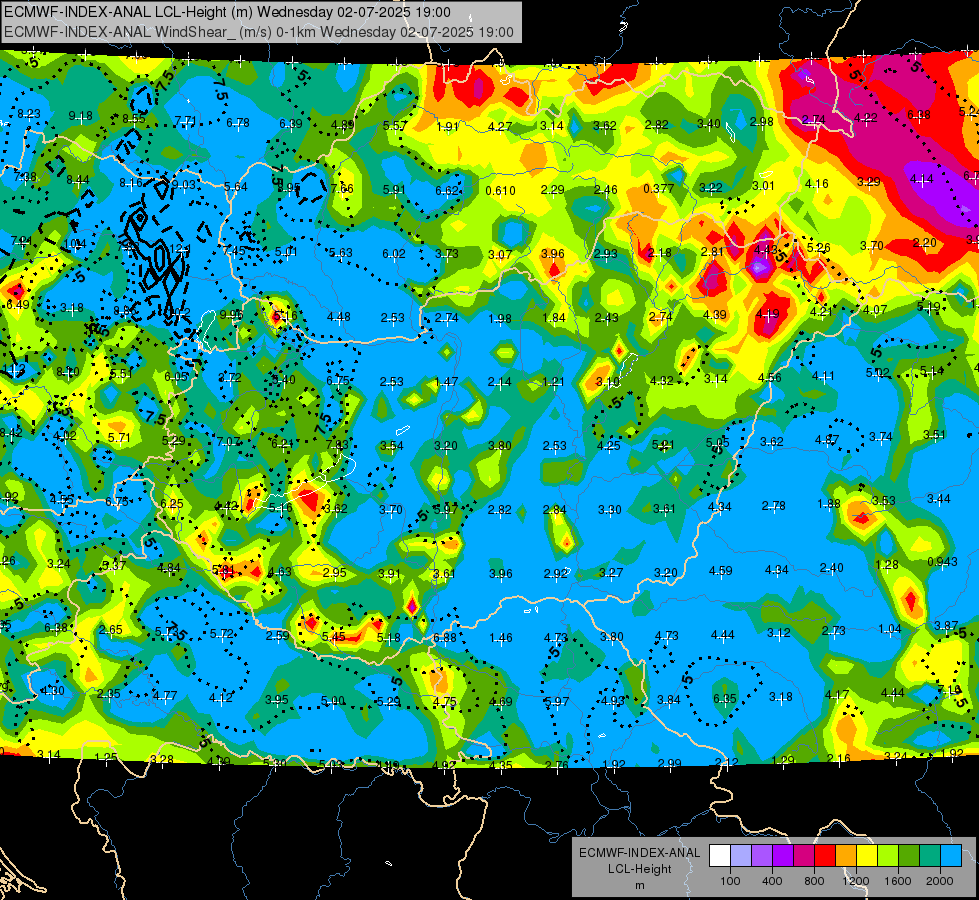Click the legend label 1600
The width and height of the screenshot is (979, 900).
click(897, 881)
